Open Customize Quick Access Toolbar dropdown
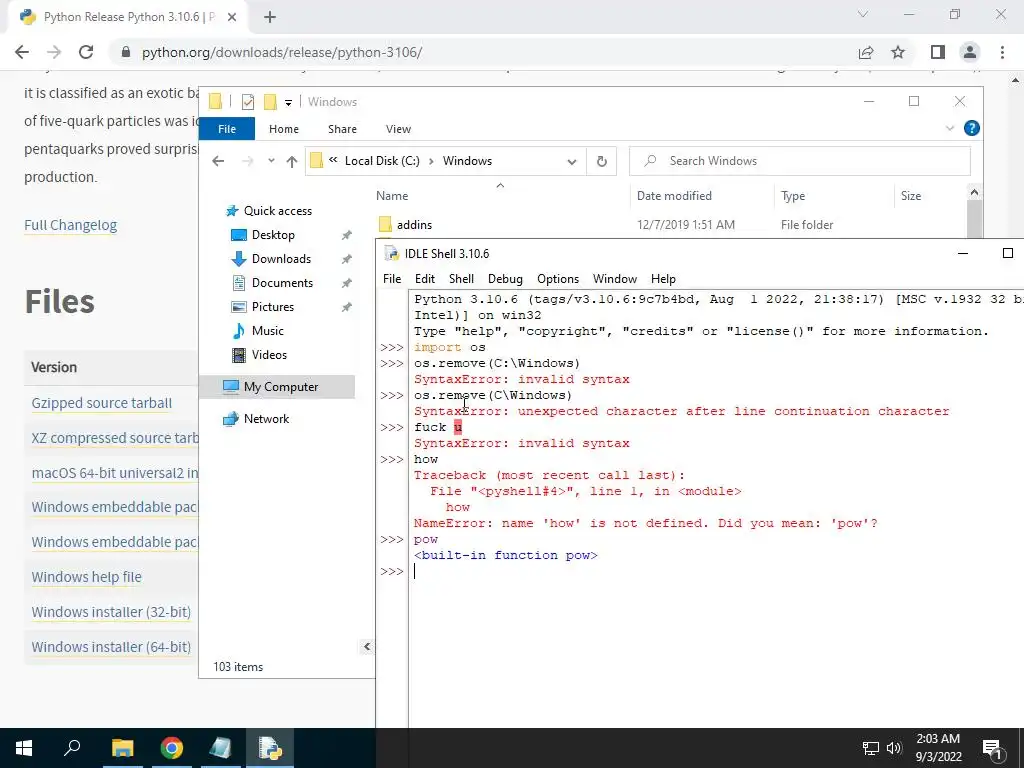1024x768 pixels. click(288, 103)
